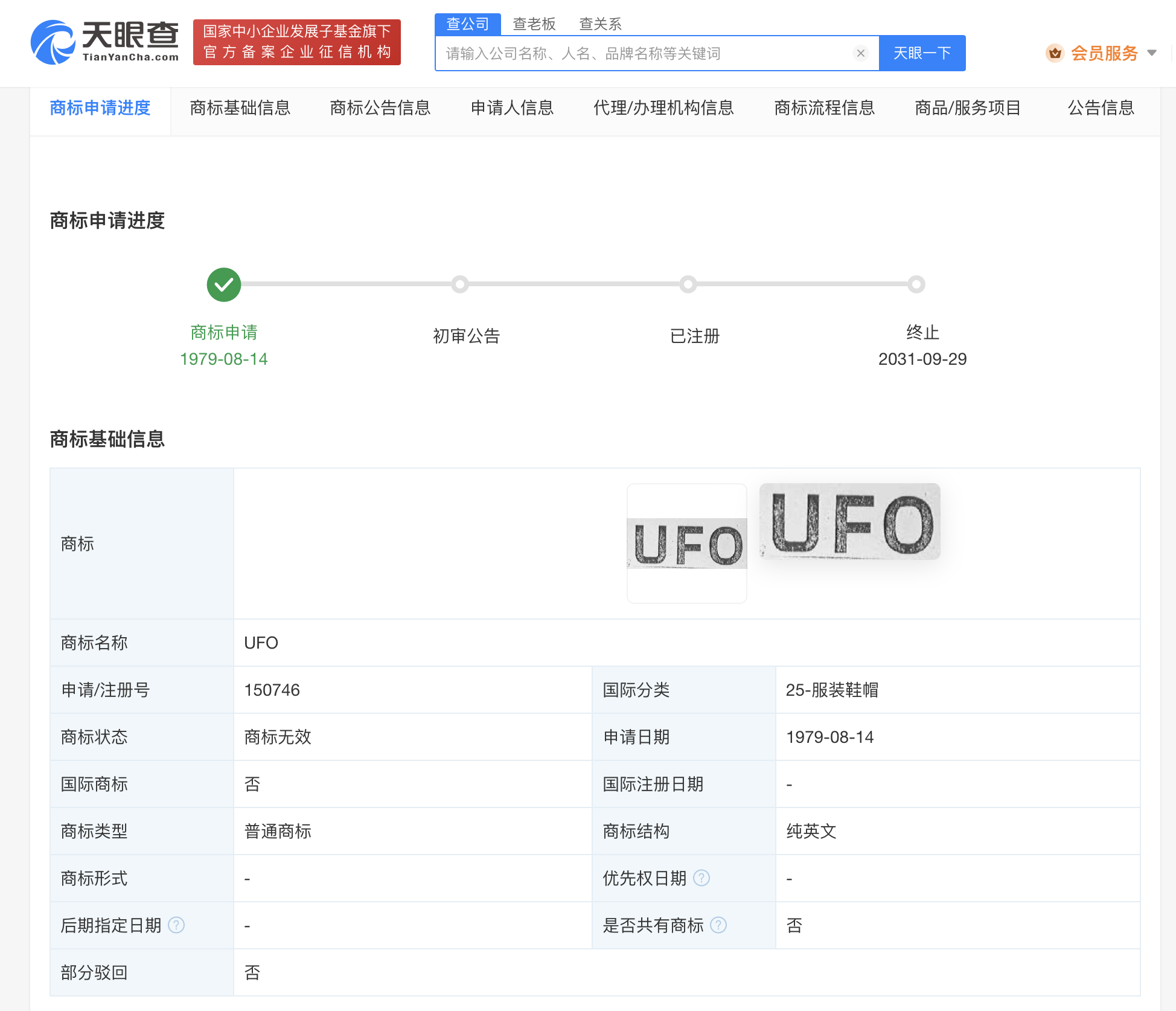Click the member crown icon

coord(1055,53)
